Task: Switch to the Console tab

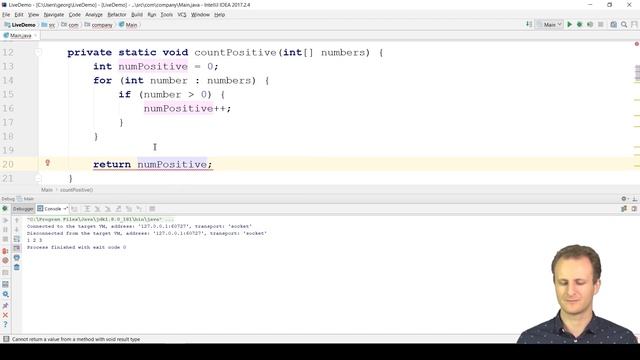Action: pos(52,209)
